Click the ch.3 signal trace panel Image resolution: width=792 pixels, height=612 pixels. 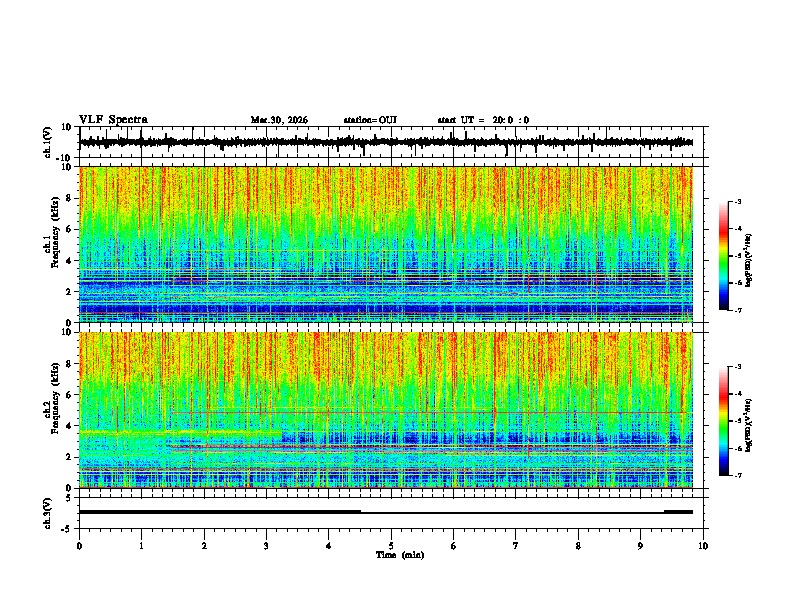tap(391, 513)
